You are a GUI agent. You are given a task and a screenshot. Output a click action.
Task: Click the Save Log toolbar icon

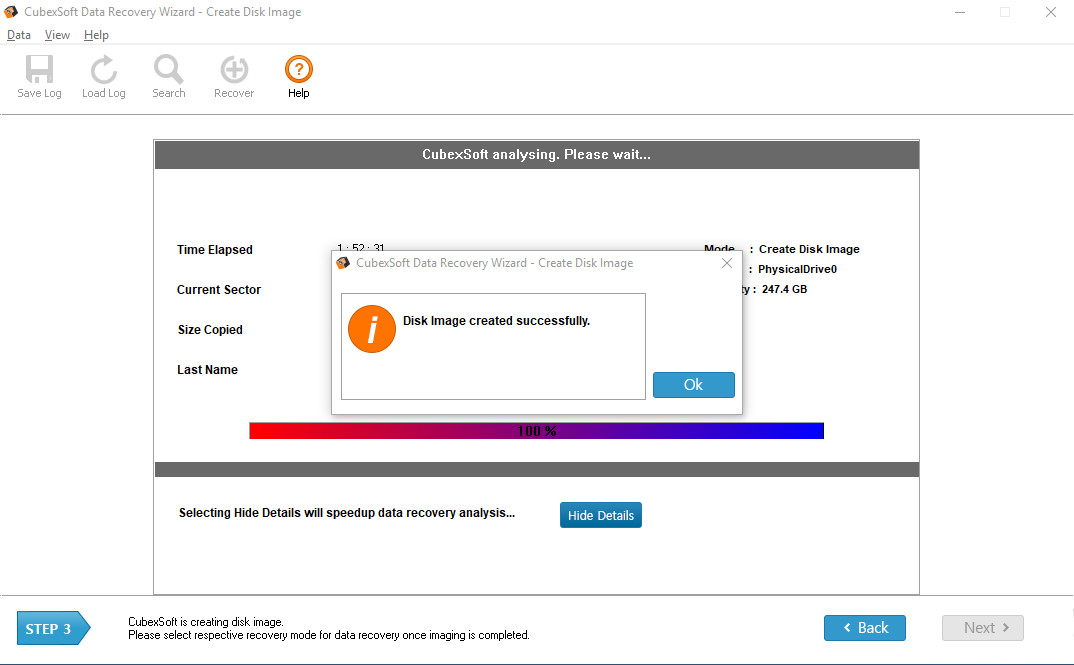tap(39, 71)
